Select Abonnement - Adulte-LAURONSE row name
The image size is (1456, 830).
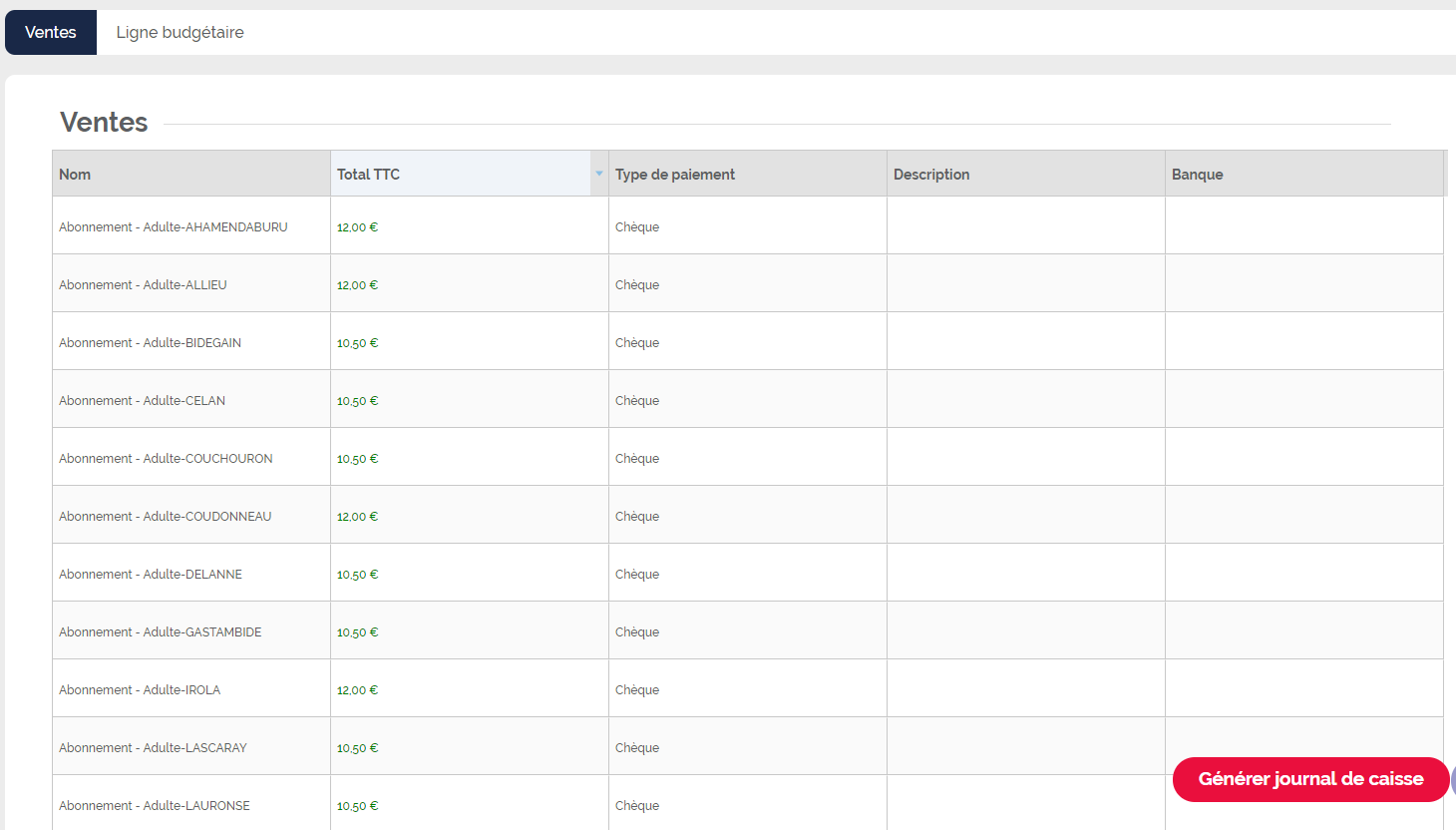pyautogui.click(x=155, y=806)
